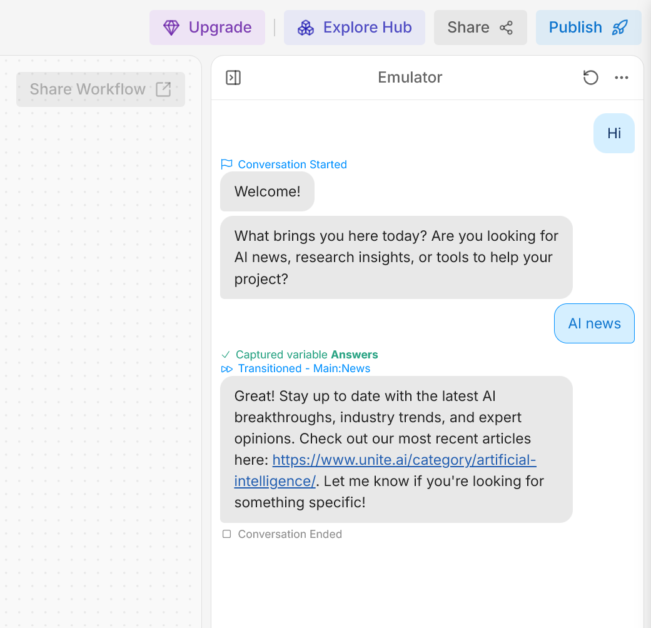Click the diamond icon in Upgrade

tap(171, 28)
